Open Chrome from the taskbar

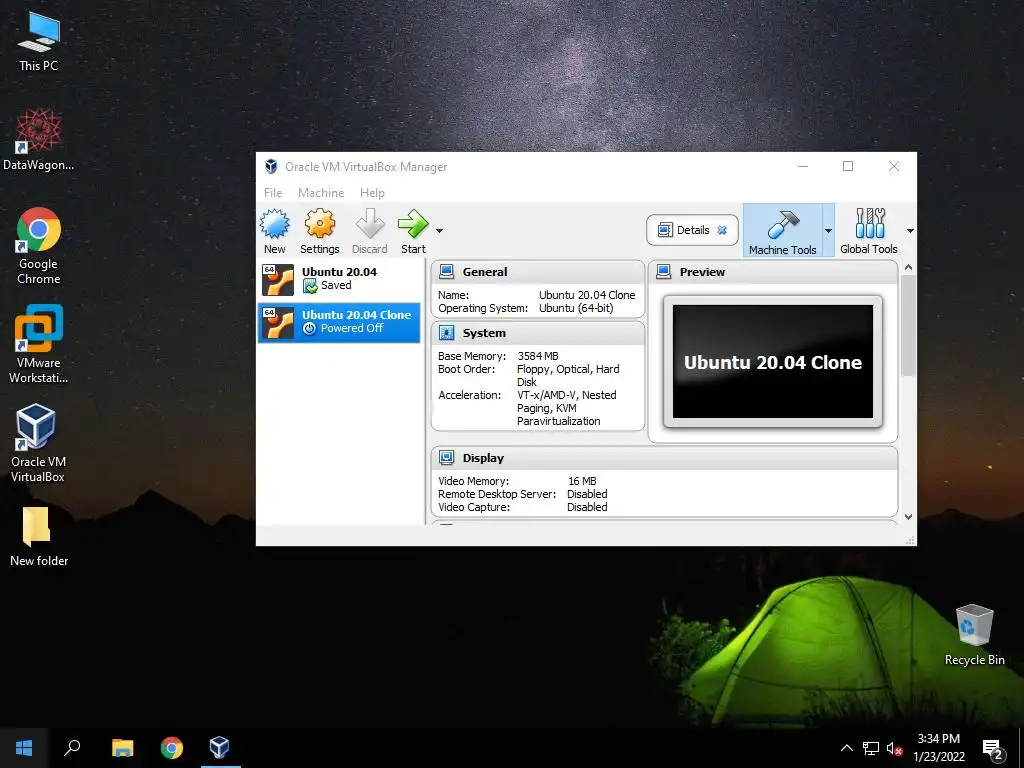click(x=172, y=748)
